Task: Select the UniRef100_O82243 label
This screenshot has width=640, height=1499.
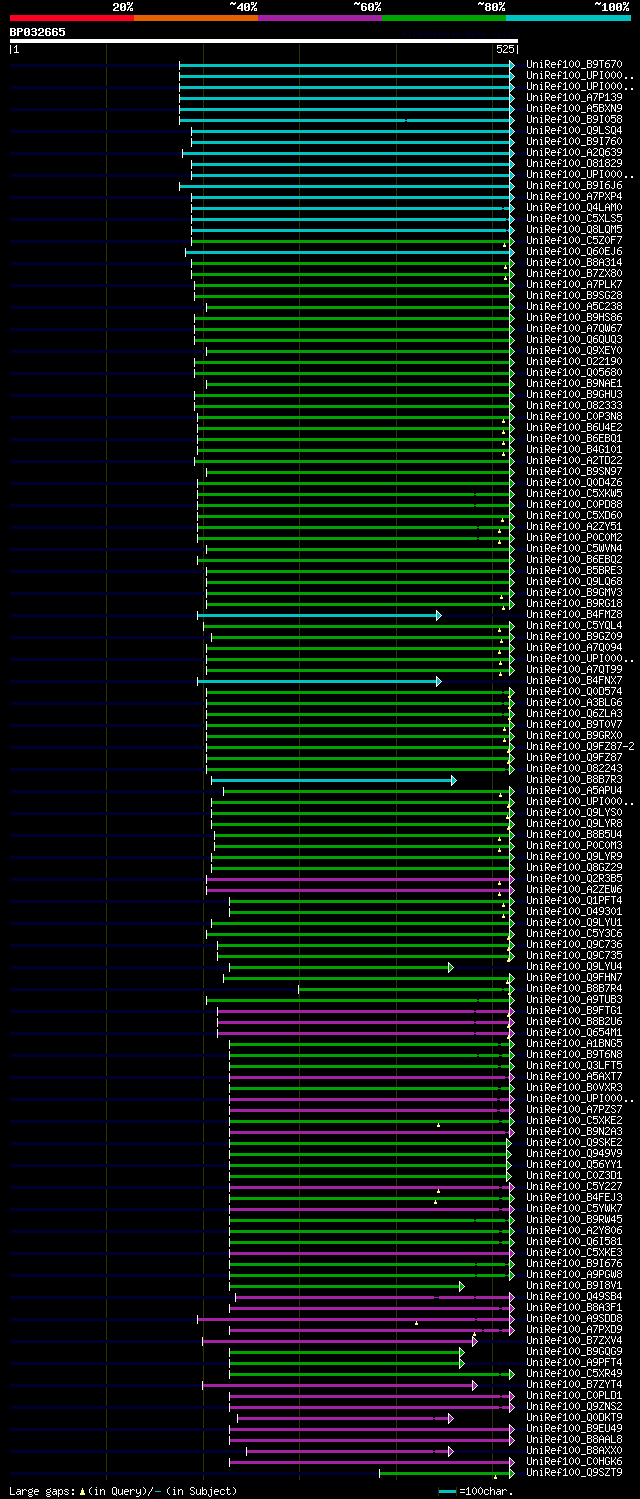Action: (575, 769)
